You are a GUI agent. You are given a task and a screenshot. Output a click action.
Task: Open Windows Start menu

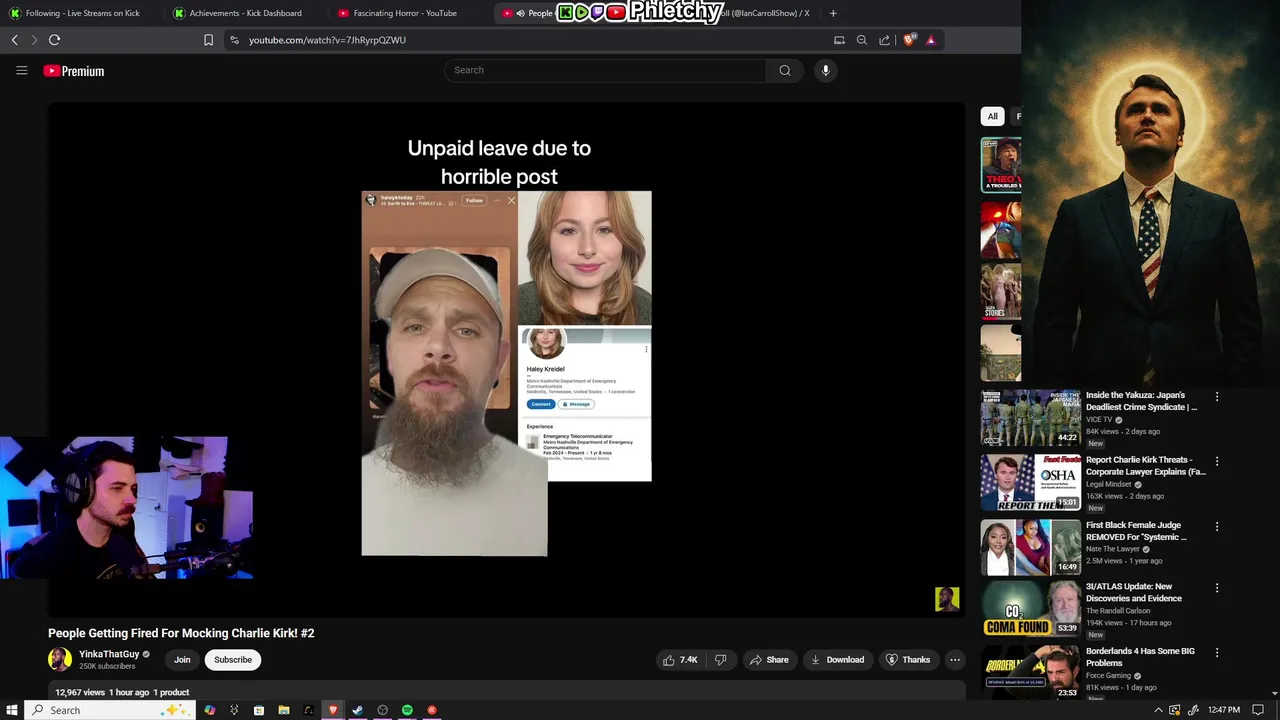[12, 710]
